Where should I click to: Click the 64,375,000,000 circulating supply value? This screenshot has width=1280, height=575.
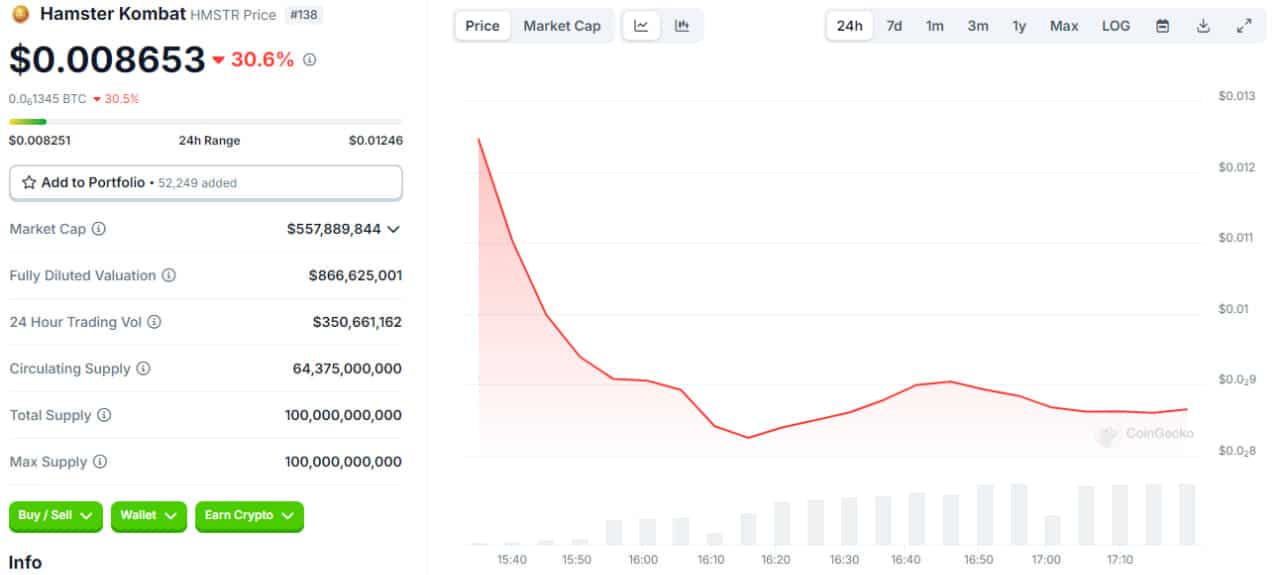coord(347,369)
